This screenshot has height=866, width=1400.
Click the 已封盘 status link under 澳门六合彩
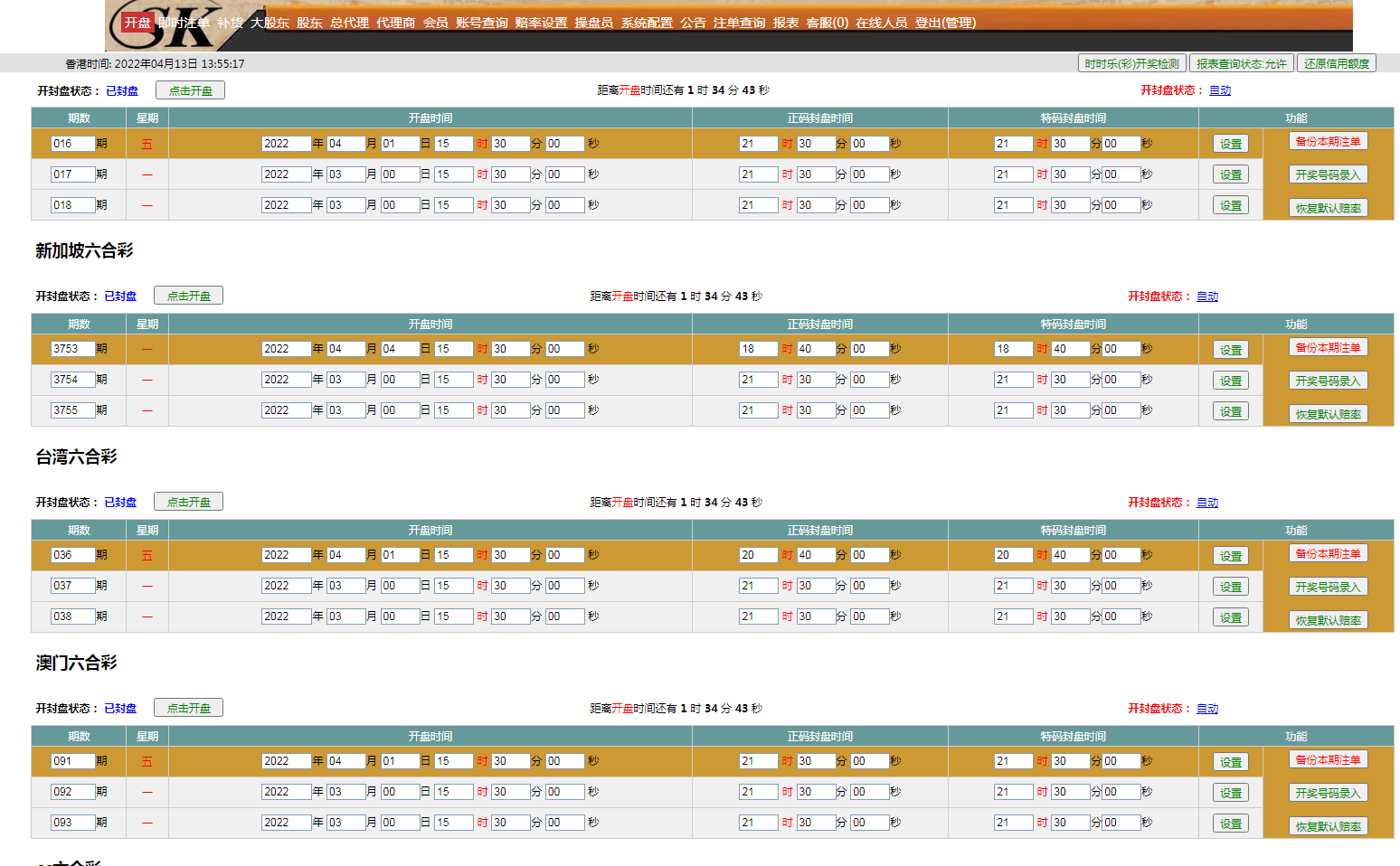pyautogui.click(x=120, y=709)
